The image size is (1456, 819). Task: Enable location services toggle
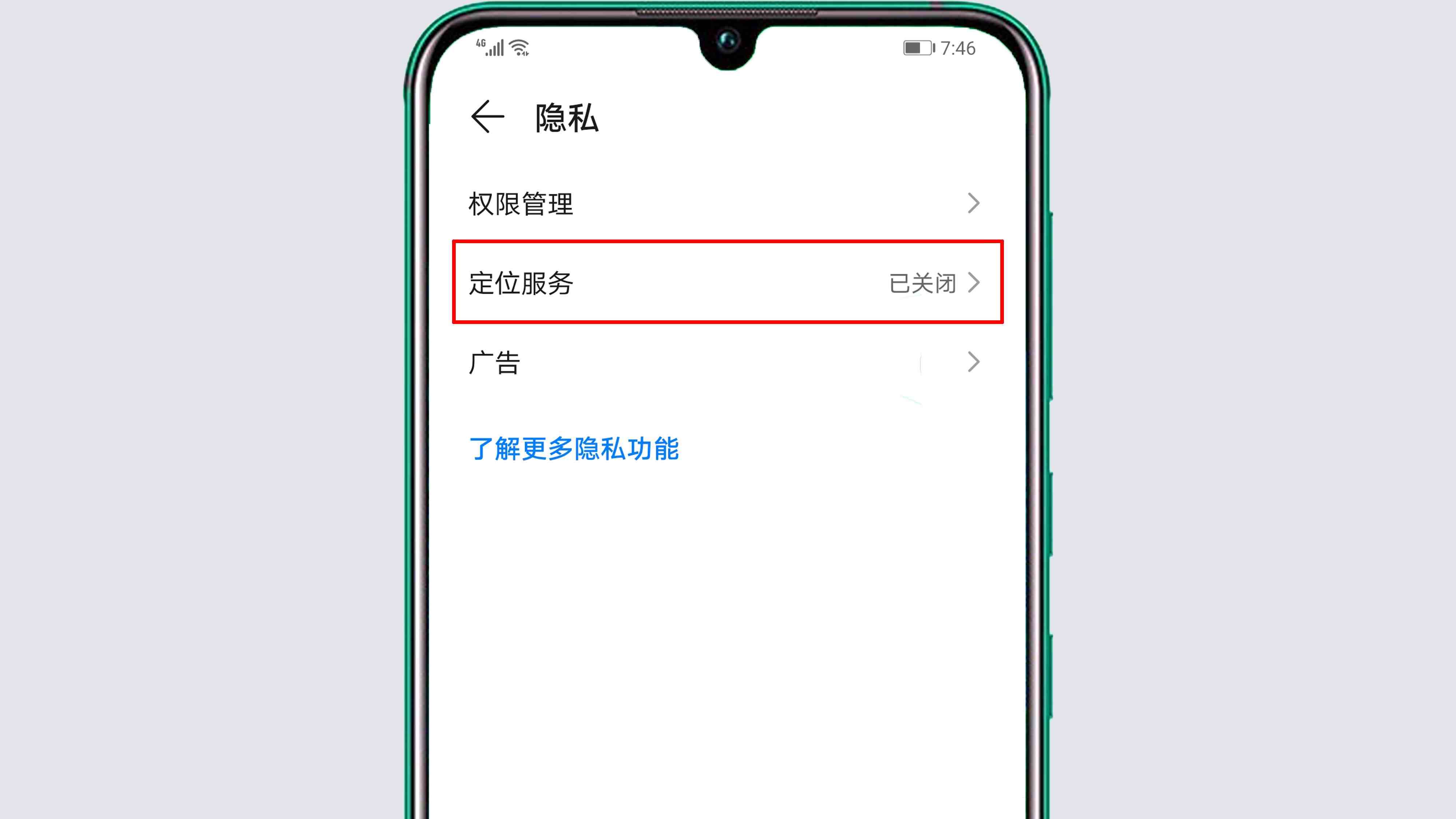[727, 283]
